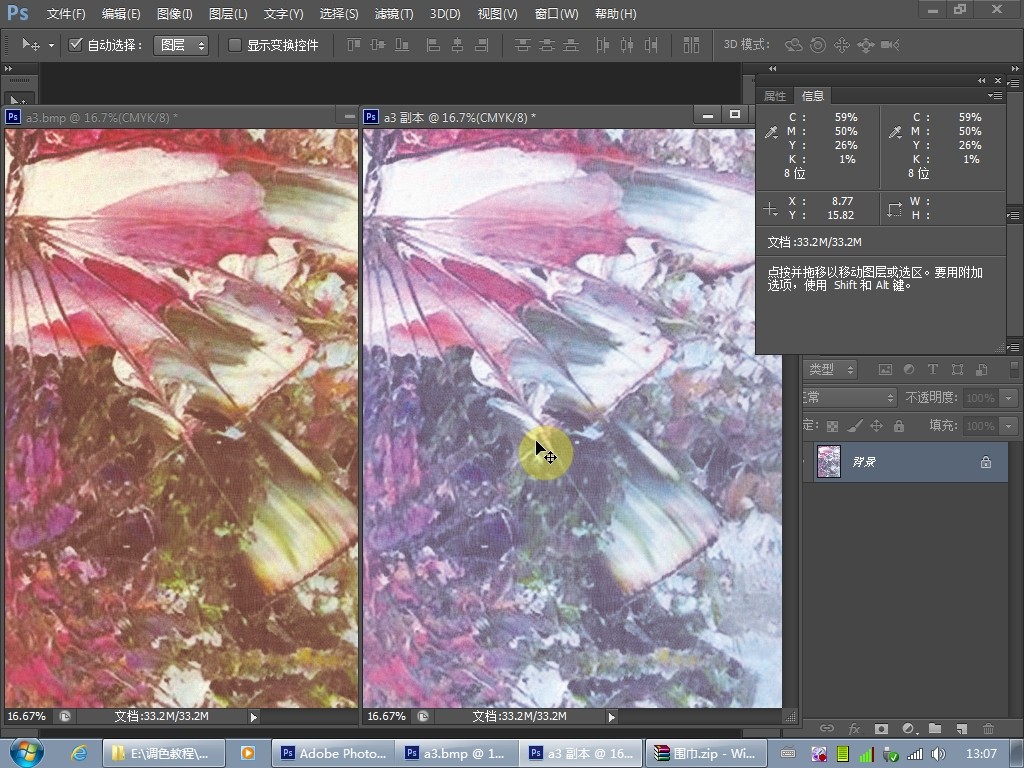Open the 类型 layer filter dropdown
This screenshot has height=768, width=1024.
tap(830, 370)
